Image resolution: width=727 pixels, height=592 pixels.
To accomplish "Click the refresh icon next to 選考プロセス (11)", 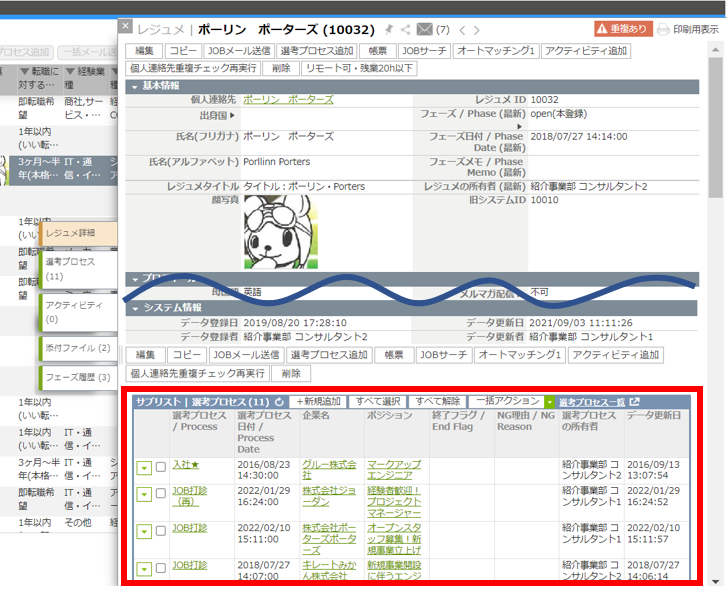I will [280, 401].
